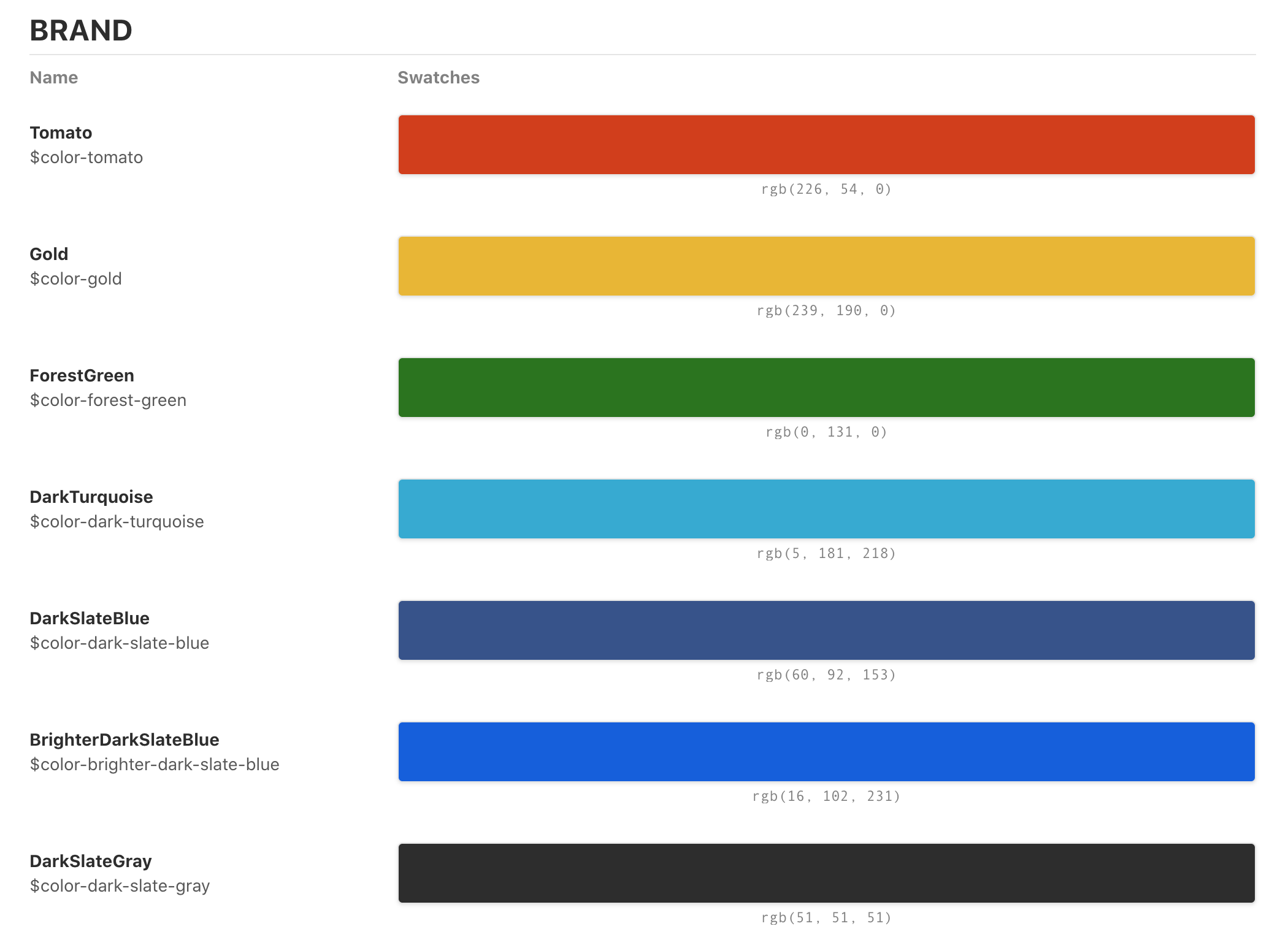Click the DarkTurquoise color swatch
The height and width of the screenshot is (937, 1288).
click(826, 509)
